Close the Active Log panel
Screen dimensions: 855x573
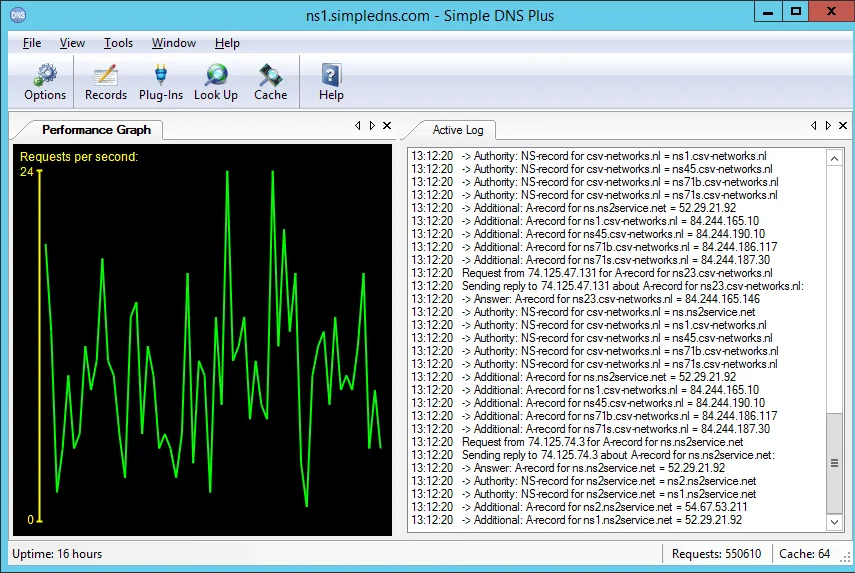843,125
